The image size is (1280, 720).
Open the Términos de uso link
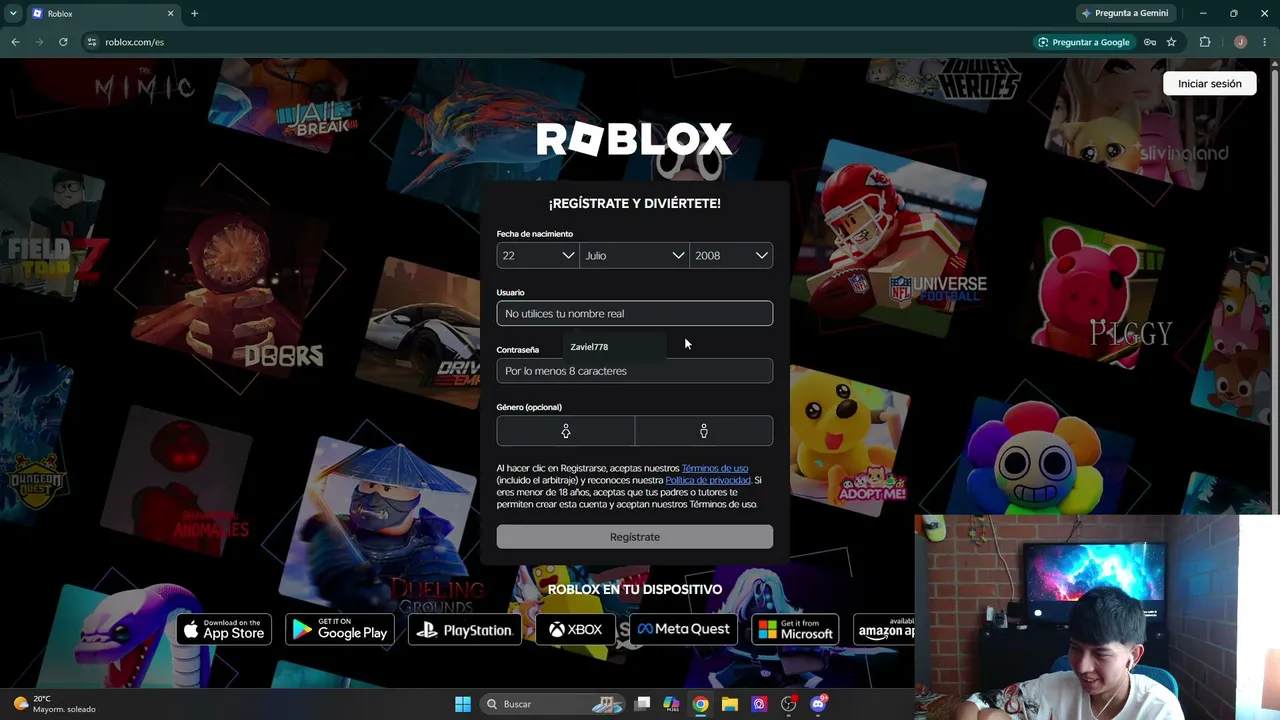point(715,468)
